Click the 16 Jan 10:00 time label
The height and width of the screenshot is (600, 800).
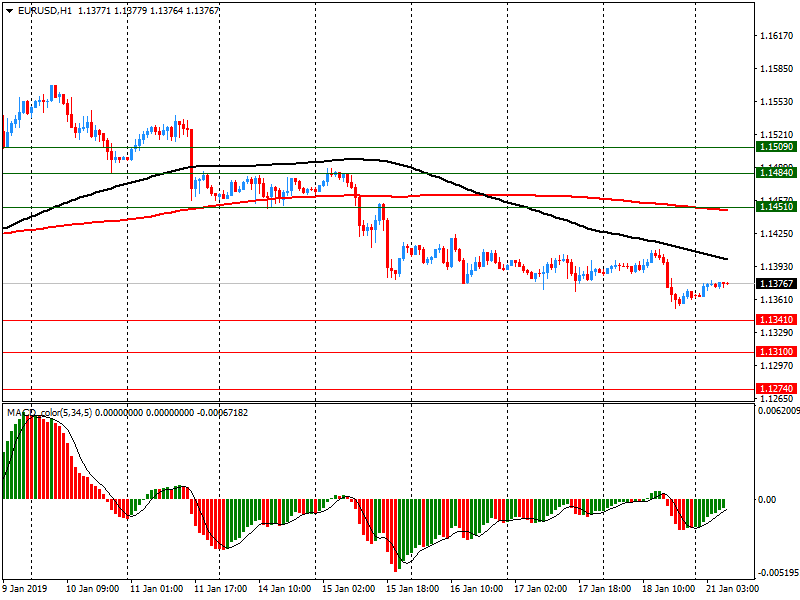click(x=477, y=589)
